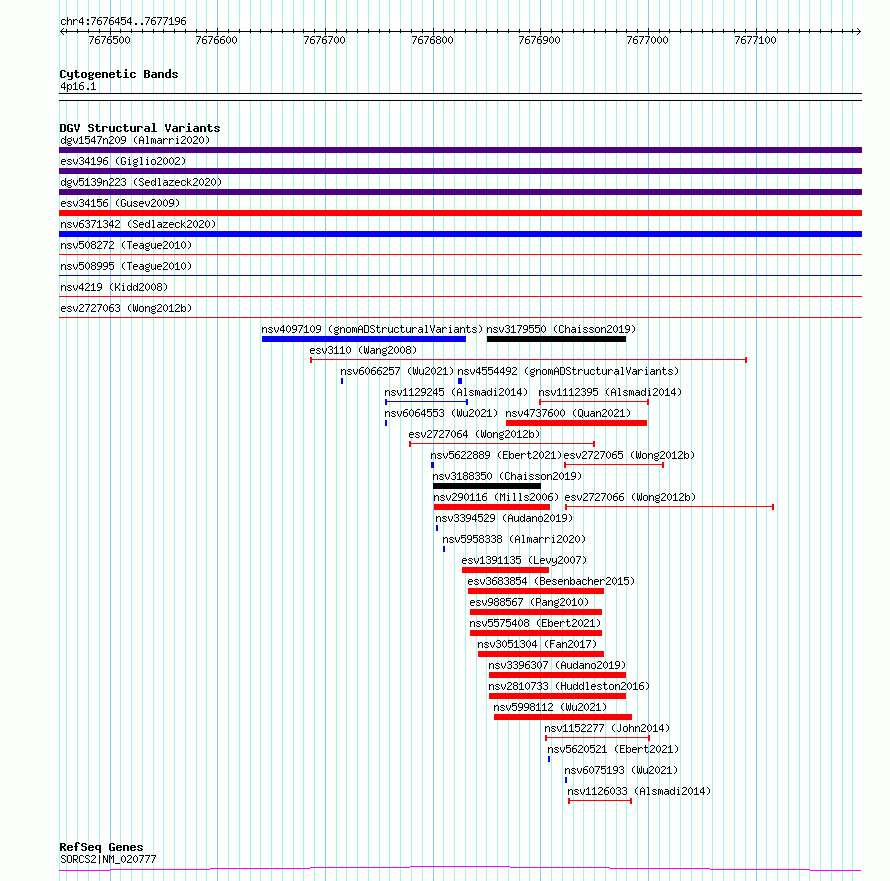The height and width of the screenshot is (881, 890).
Task: Click the 7676500 ruler position
Action: coord(110,40)
